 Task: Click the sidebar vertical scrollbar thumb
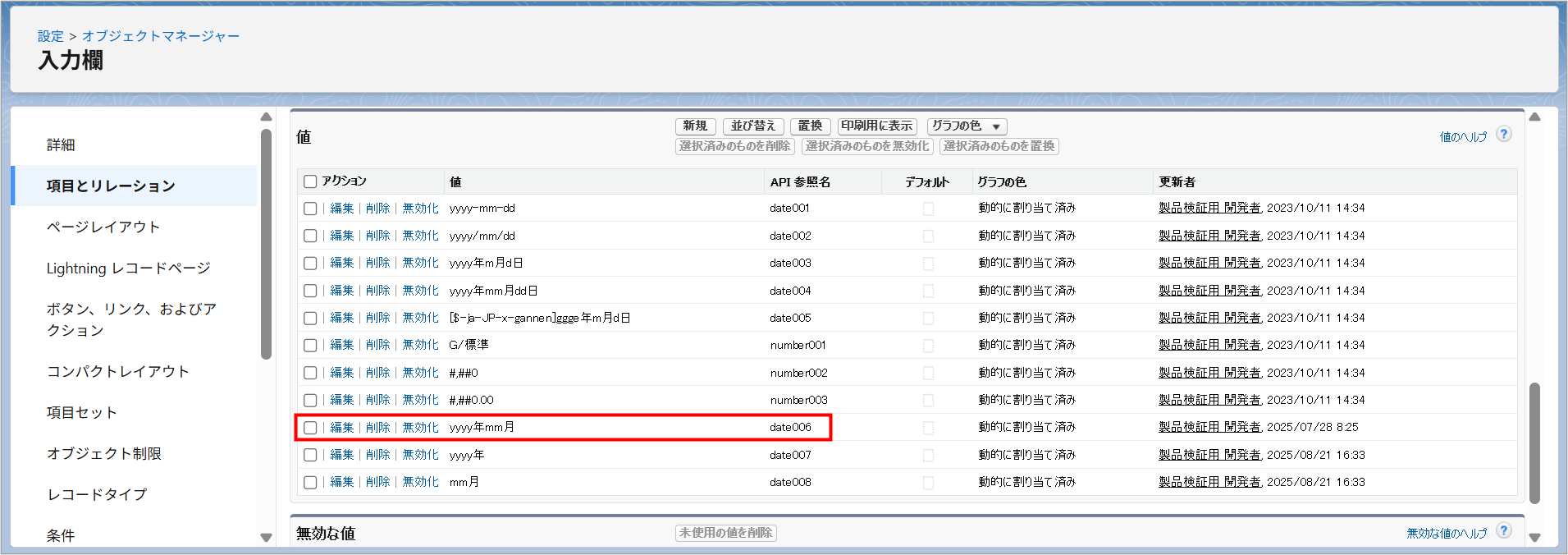point(266,244)
